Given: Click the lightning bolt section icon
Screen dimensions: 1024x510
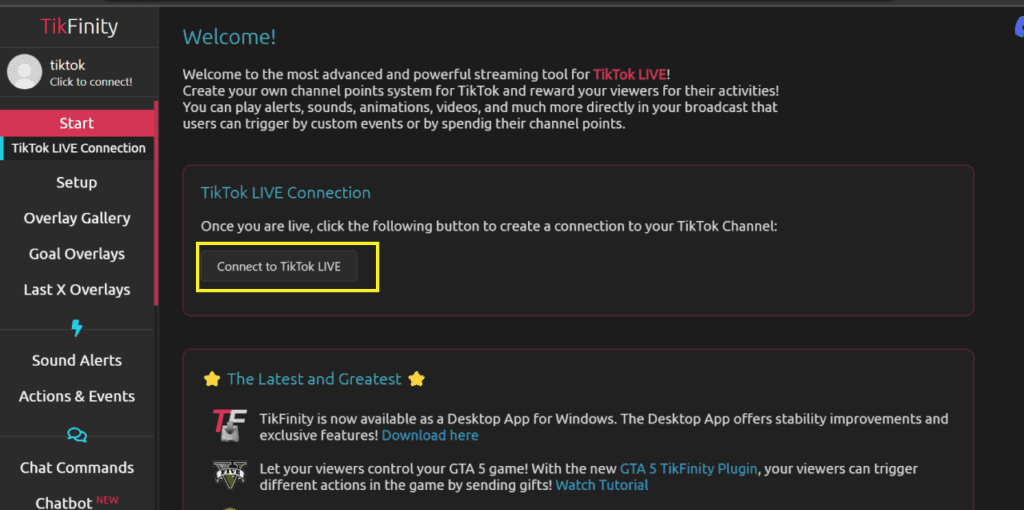Looking at the screenshot, I should point(77,328).
